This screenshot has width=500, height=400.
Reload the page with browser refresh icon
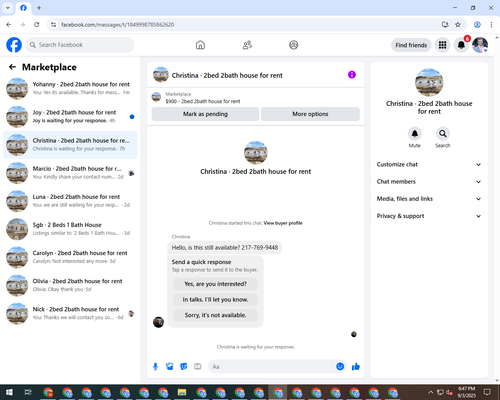(37, 25)
